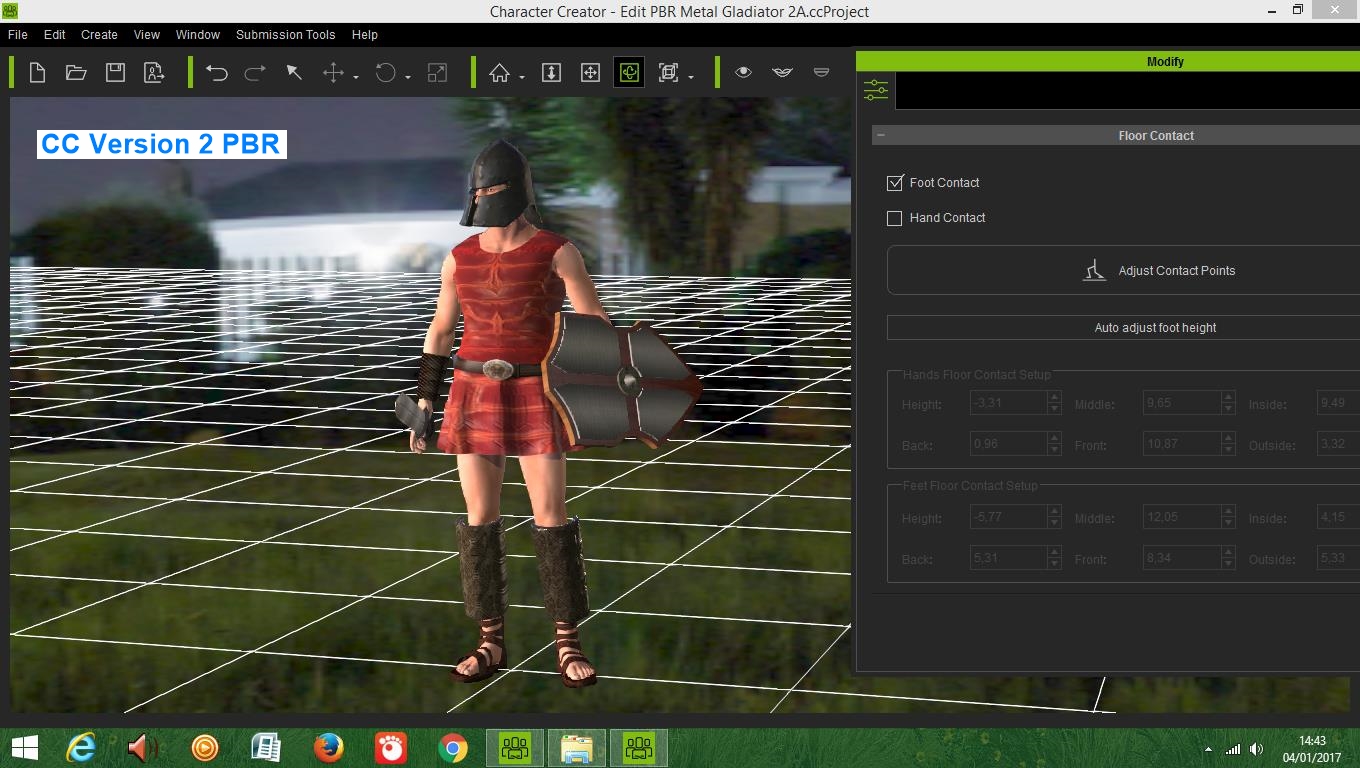Click the volume speaker tray icon

(1256, 749)
